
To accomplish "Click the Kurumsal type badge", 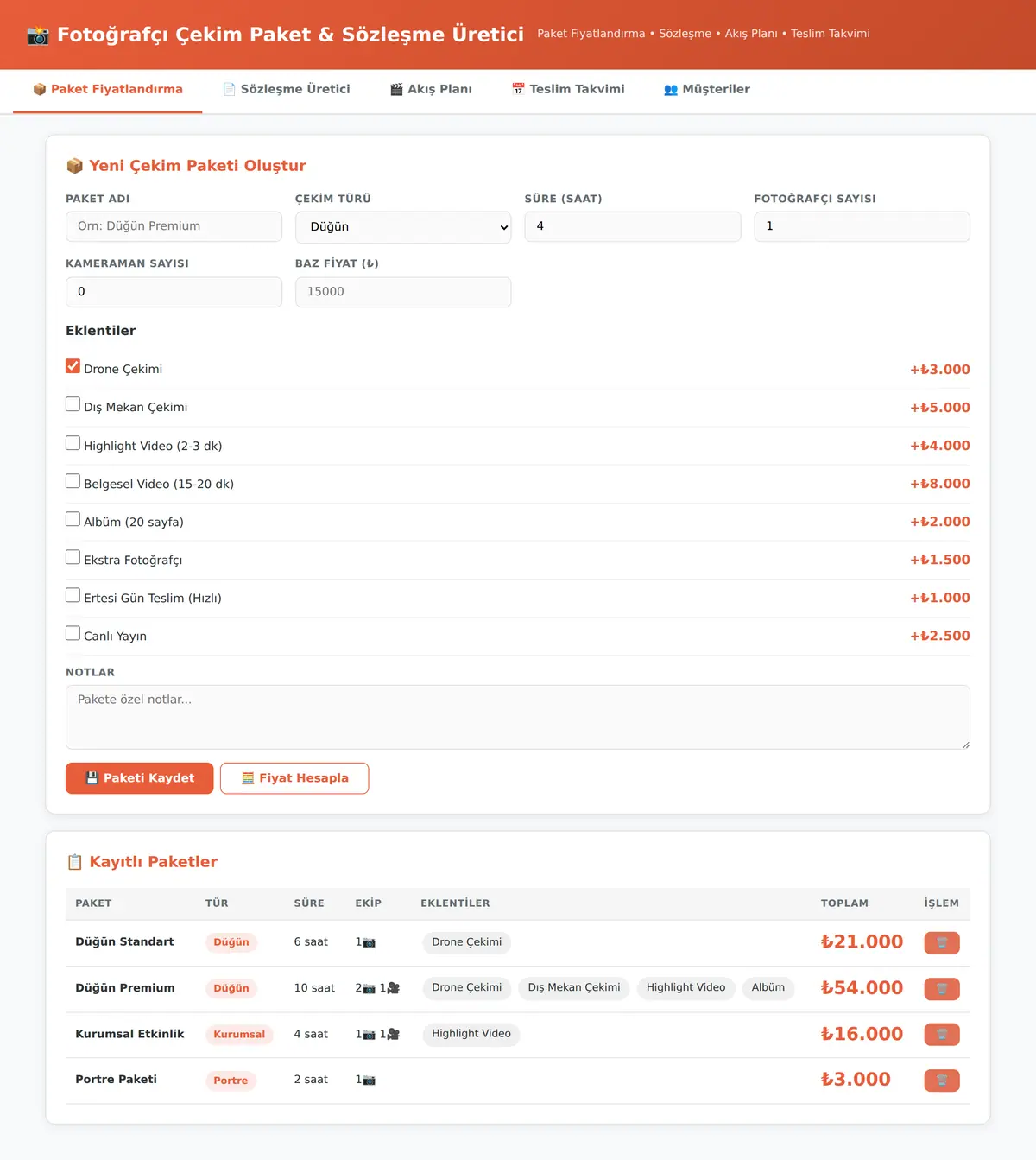I will coord(239,1035).
